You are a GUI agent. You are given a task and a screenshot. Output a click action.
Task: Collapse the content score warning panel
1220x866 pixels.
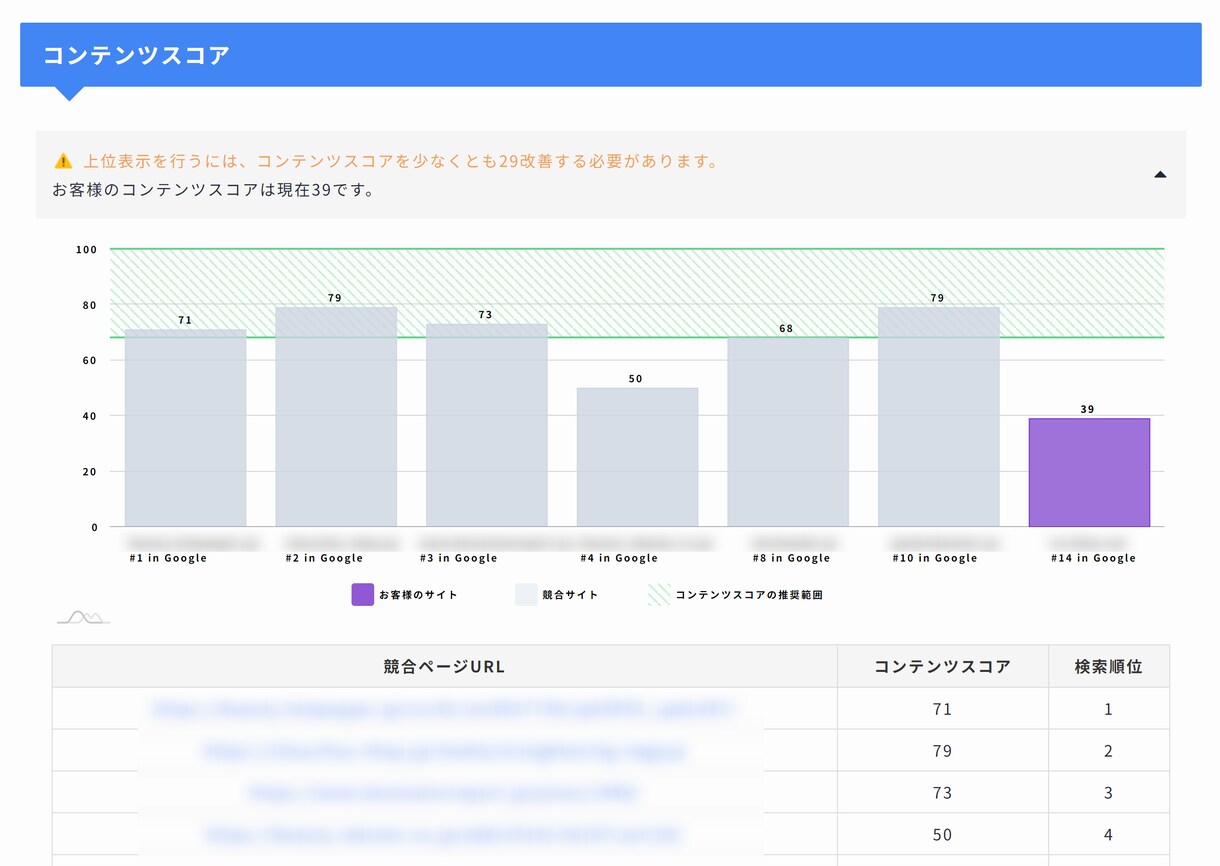[1160, 174]
